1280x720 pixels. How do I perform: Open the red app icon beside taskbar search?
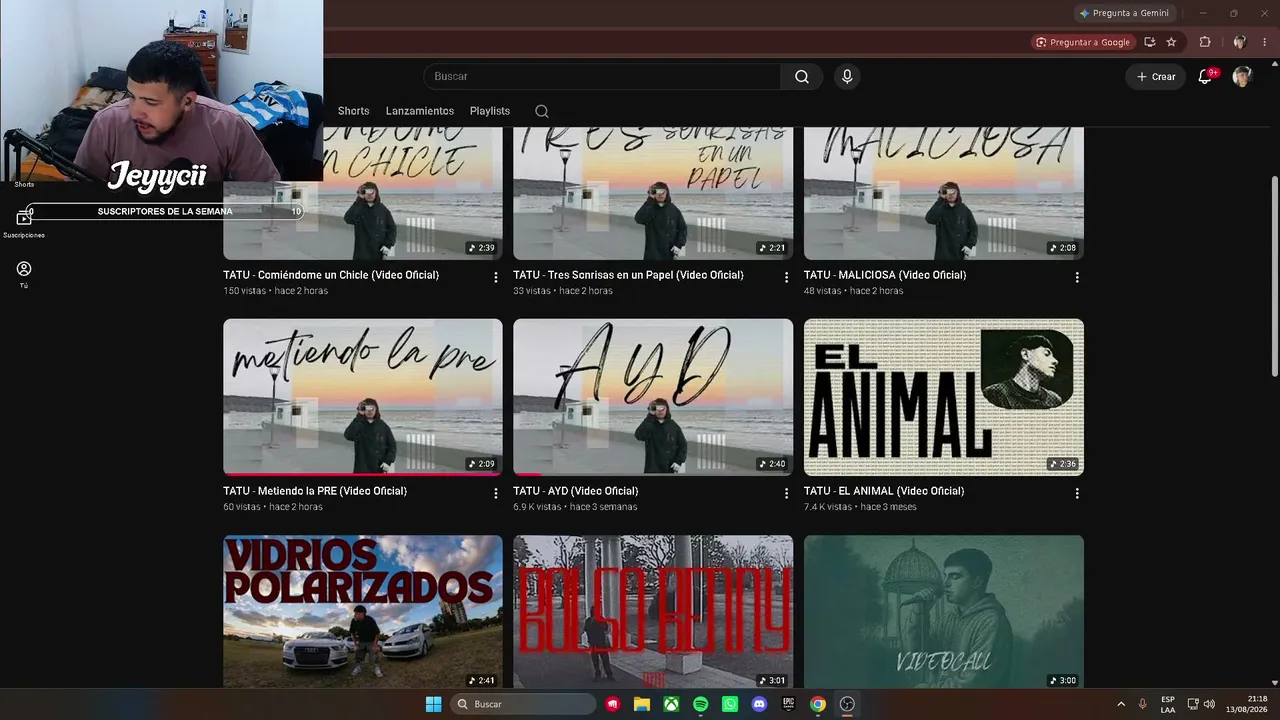tap(613, 704)
